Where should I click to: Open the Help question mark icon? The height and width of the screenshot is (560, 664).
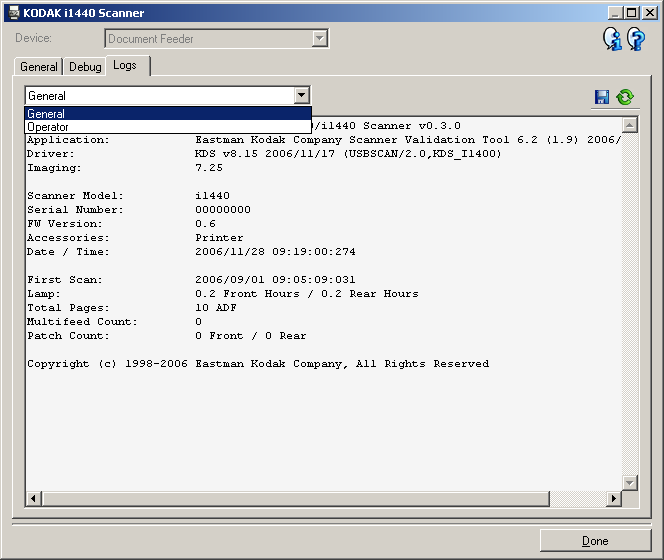[636, 39]
